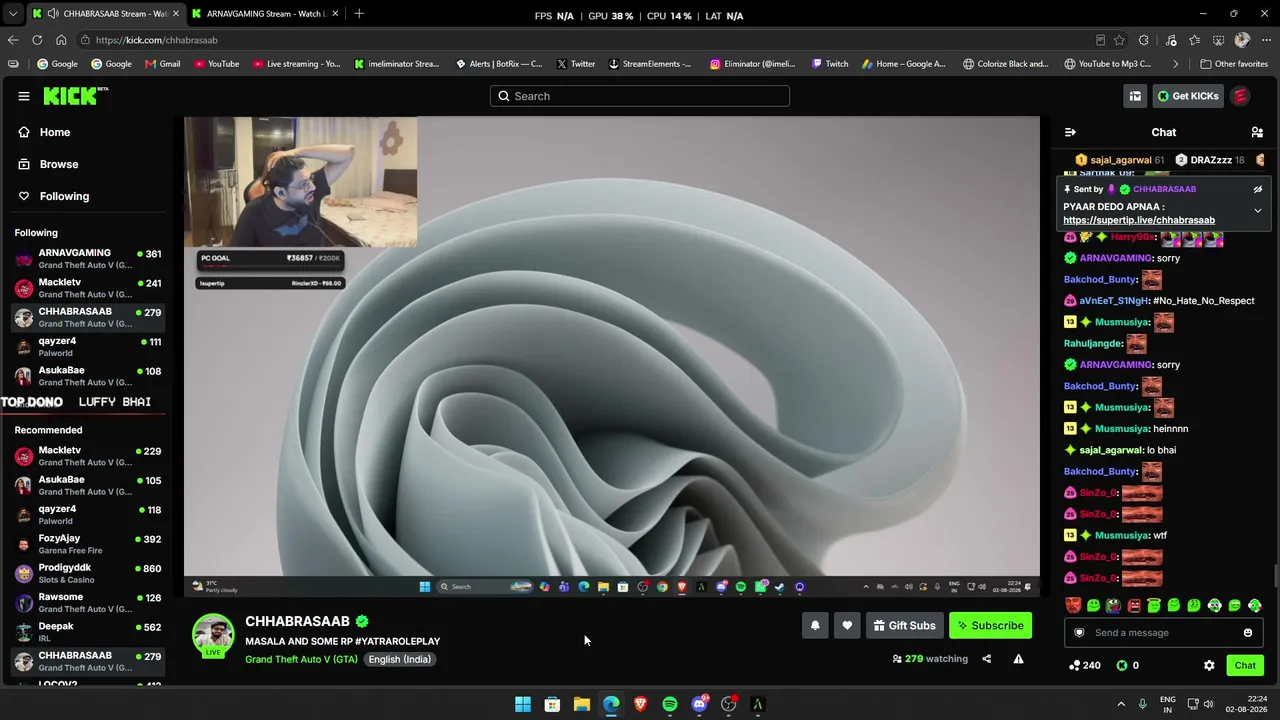The image size is (1280, 720).
Task: Open Spotify from the taskbar
Action: [670, 704]
